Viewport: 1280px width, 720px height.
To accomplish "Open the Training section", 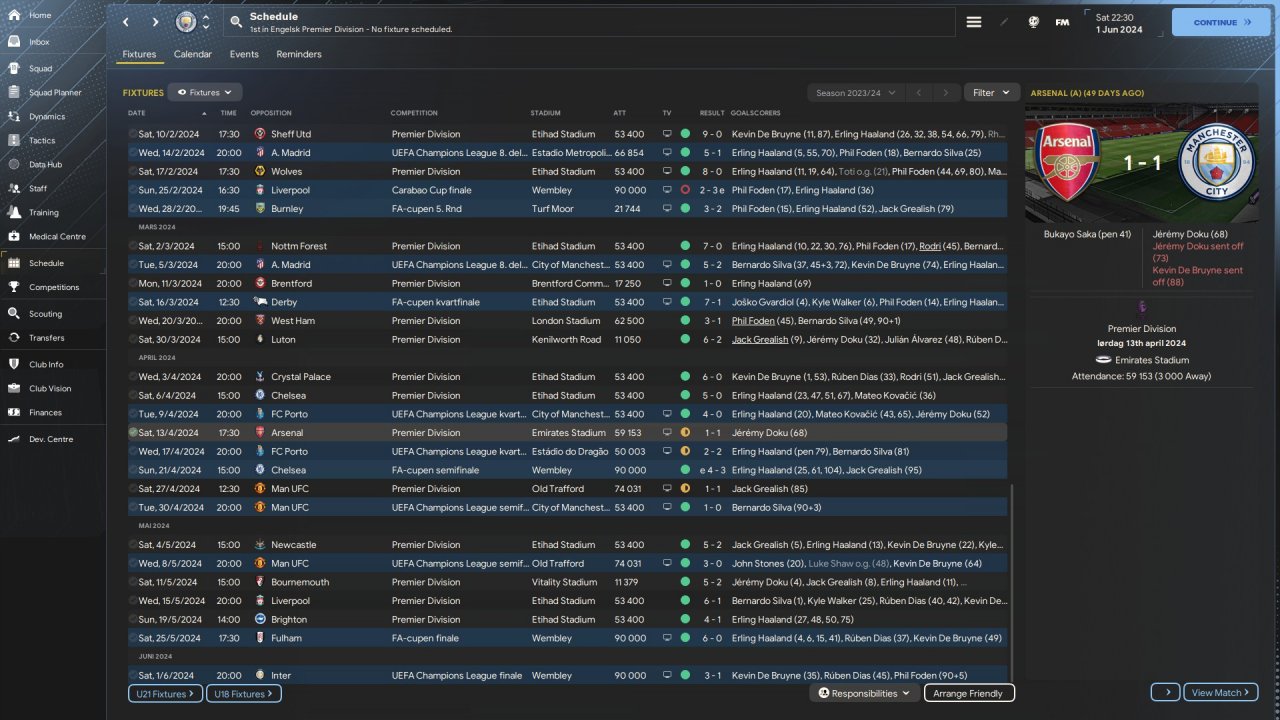I will tap(43, 213).
